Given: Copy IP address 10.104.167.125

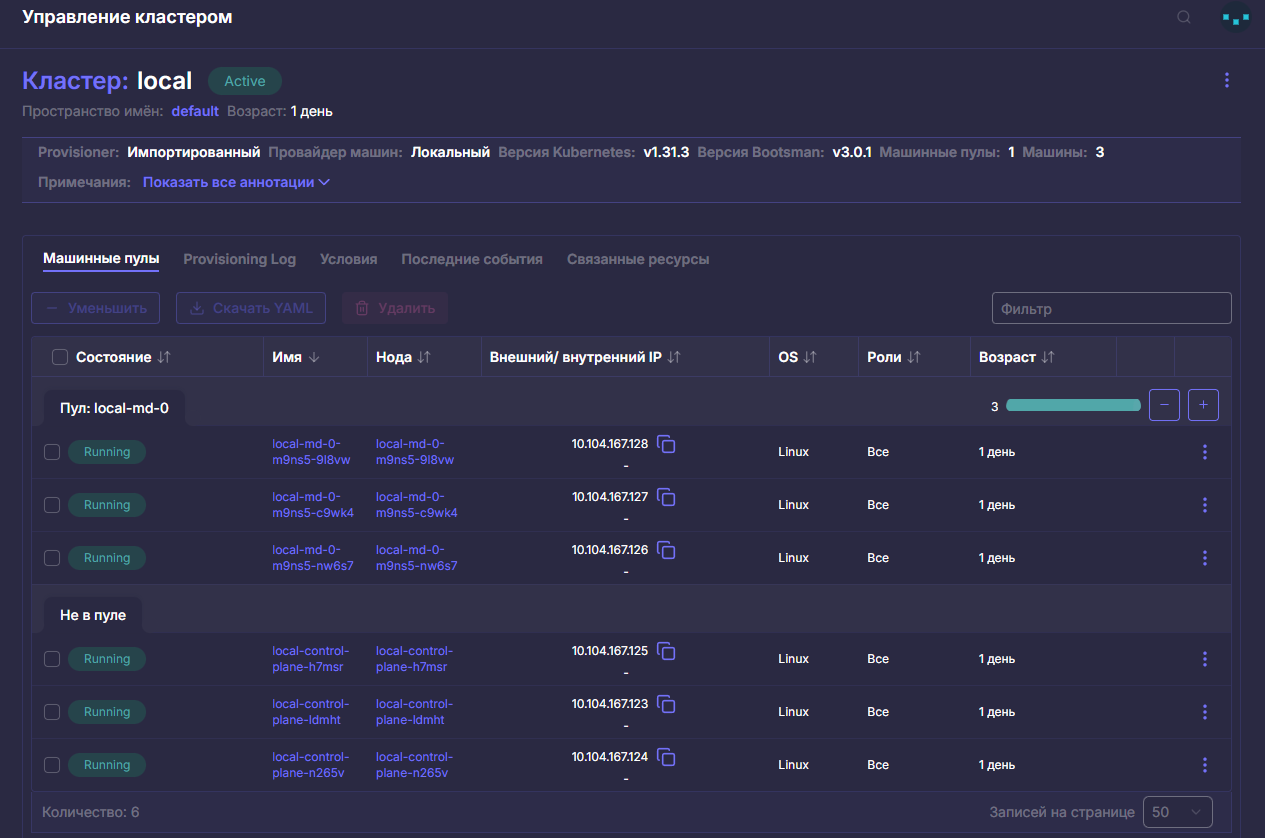Looking at the screenshot, I should tap(666, 651).
